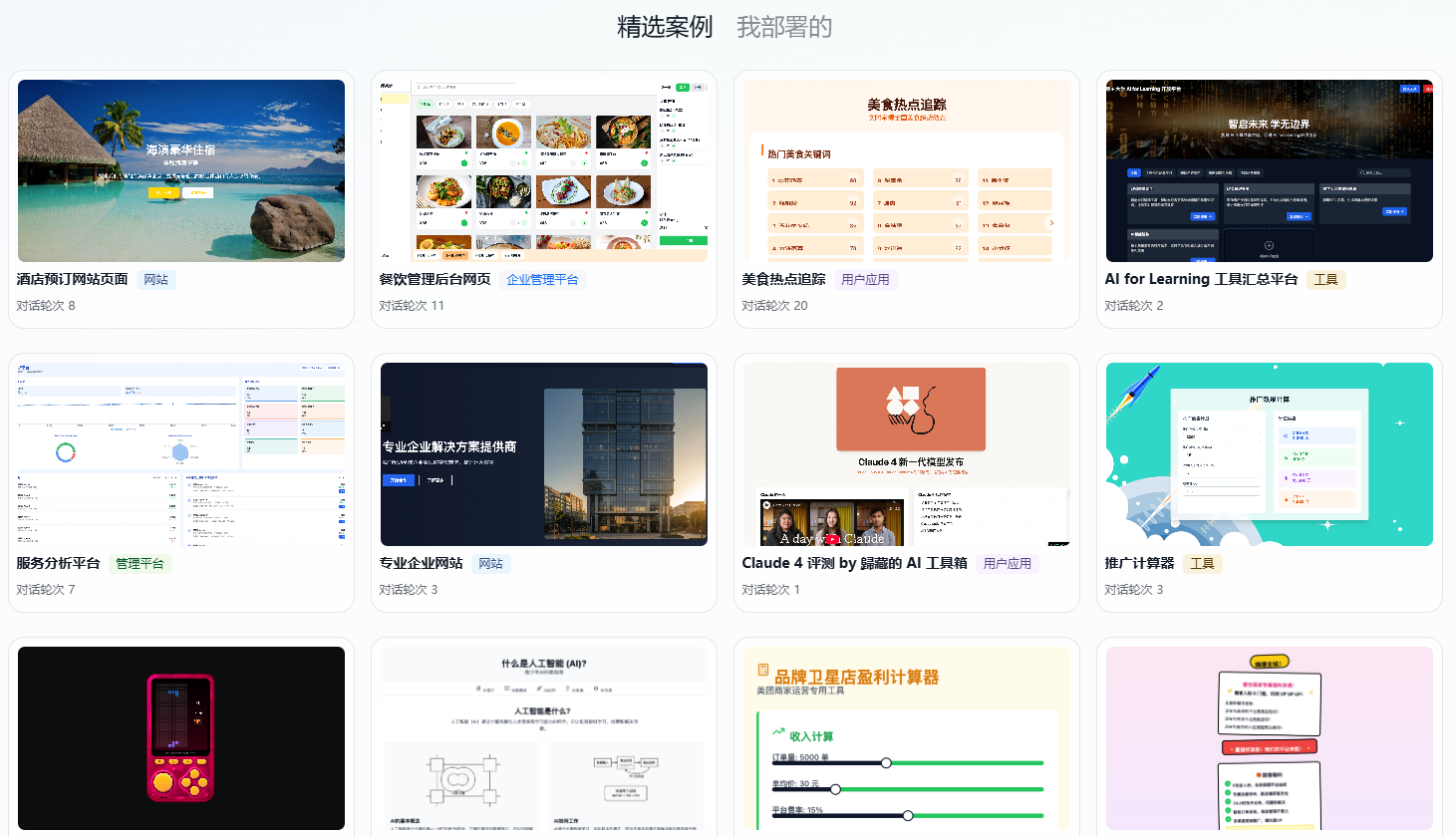Image resolution: width=1456 pixels, height=837 pixels.
Task: Click the 智启未来 学无边界 banner text
Action: (x=1269, y=125)
